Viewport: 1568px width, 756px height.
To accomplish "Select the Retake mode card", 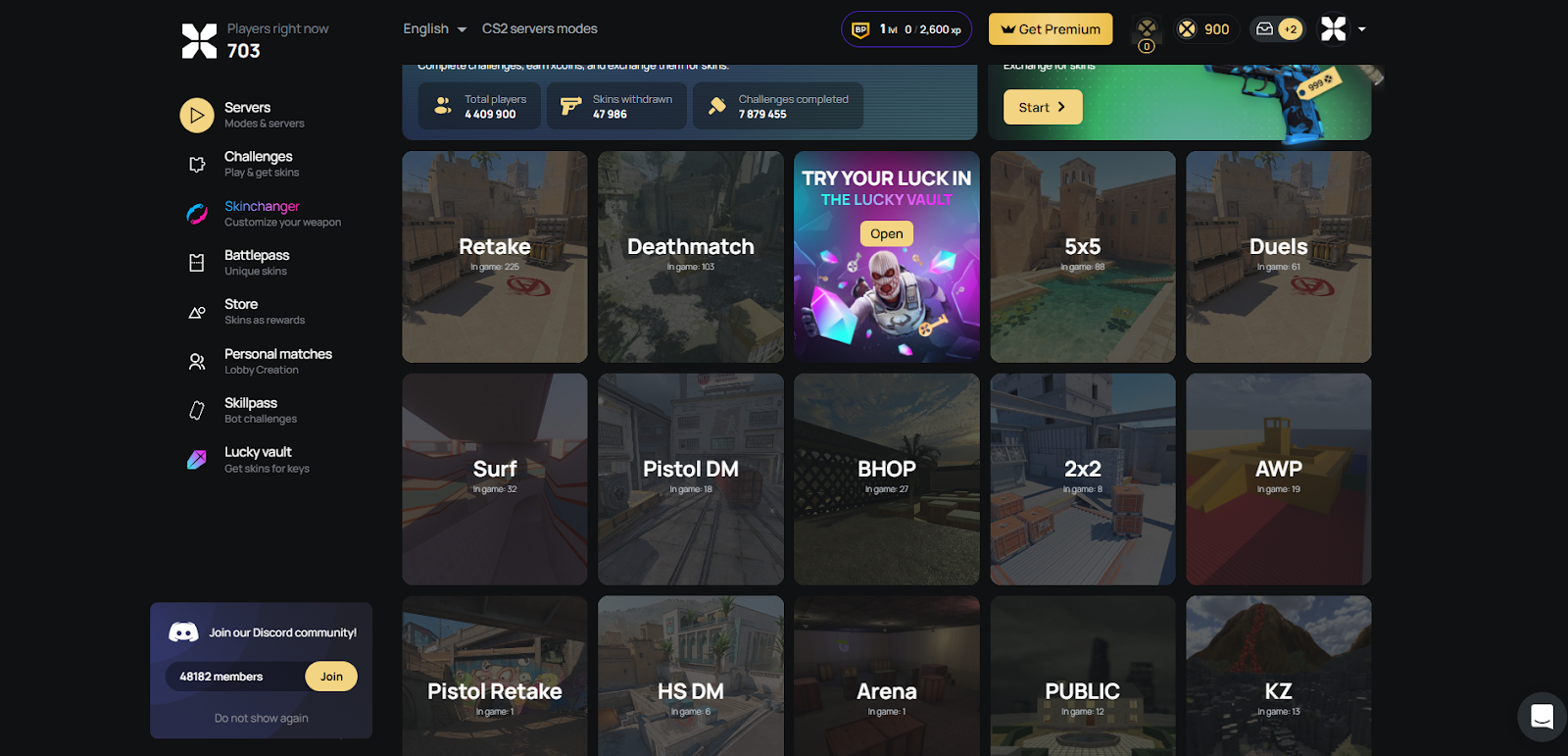I will [x=495, y=257].
